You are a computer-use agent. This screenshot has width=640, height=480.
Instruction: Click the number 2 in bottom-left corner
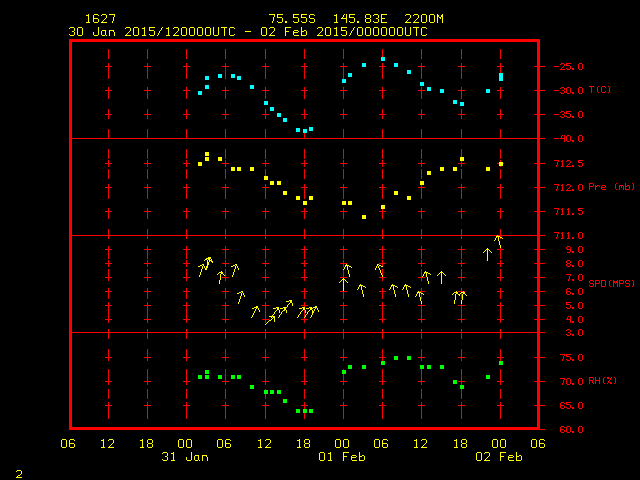click(18, 471)
